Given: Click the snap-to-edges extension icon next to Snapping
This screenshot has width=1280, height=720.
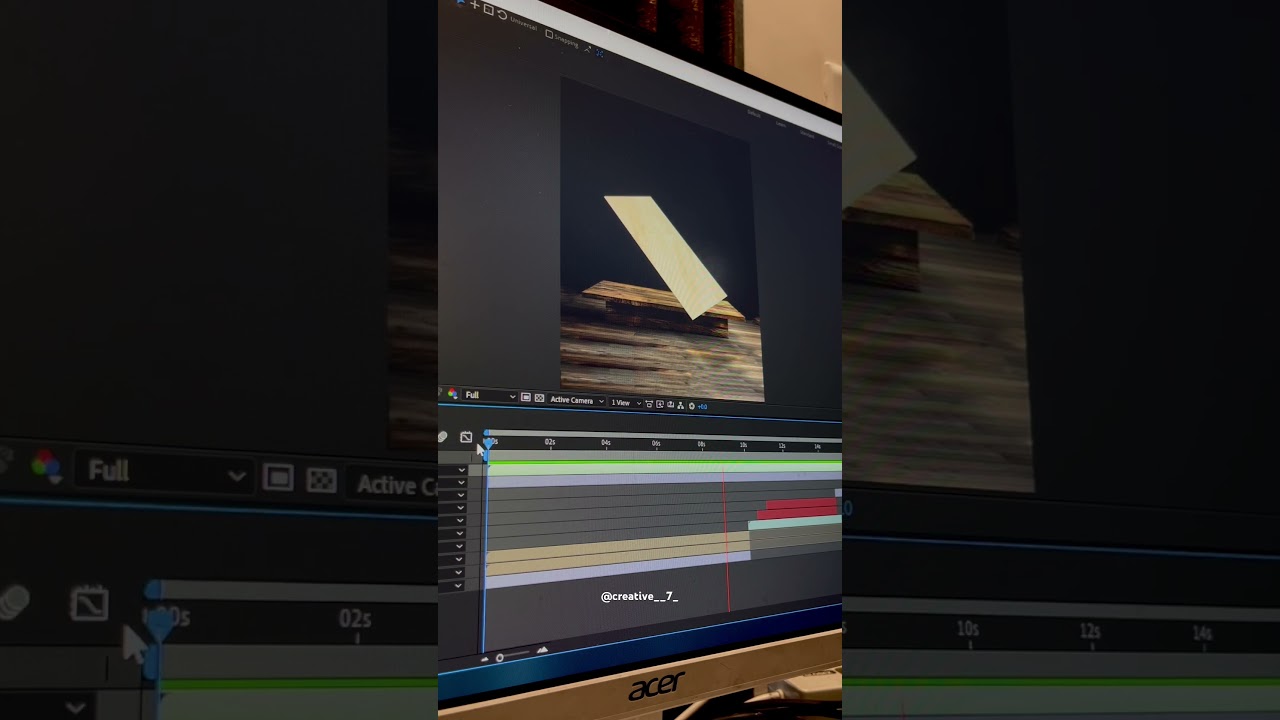Looking at the screenshot, I should point(588,49).
